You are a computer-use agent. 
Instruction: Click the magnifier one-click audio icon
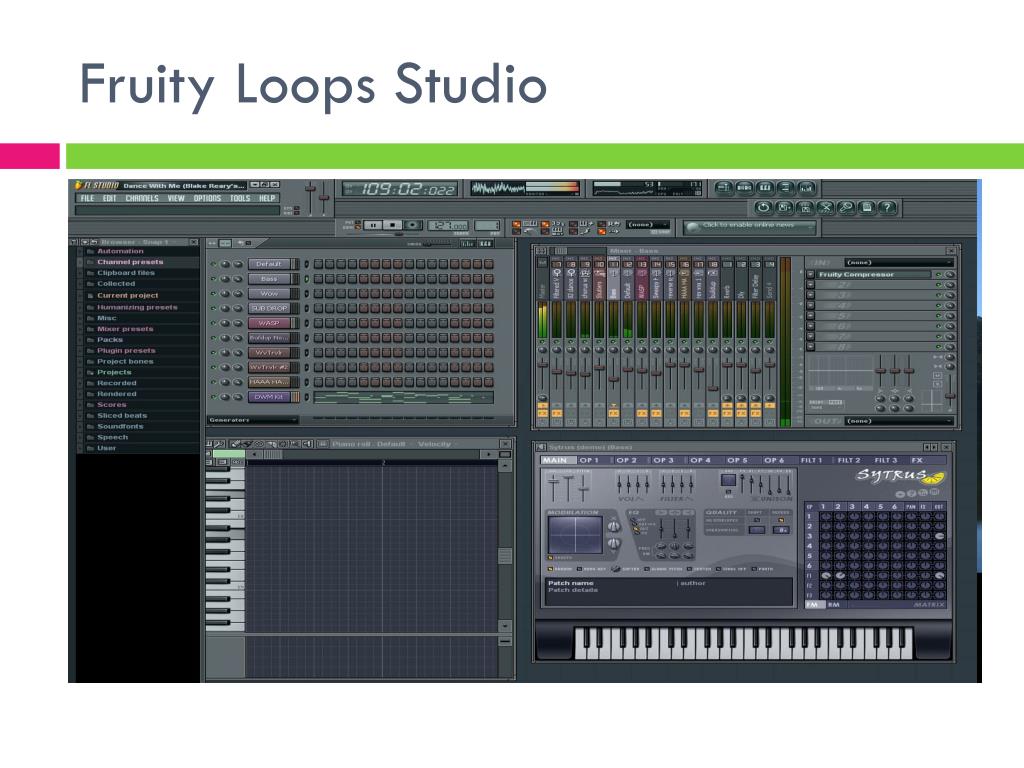(846, 208)
